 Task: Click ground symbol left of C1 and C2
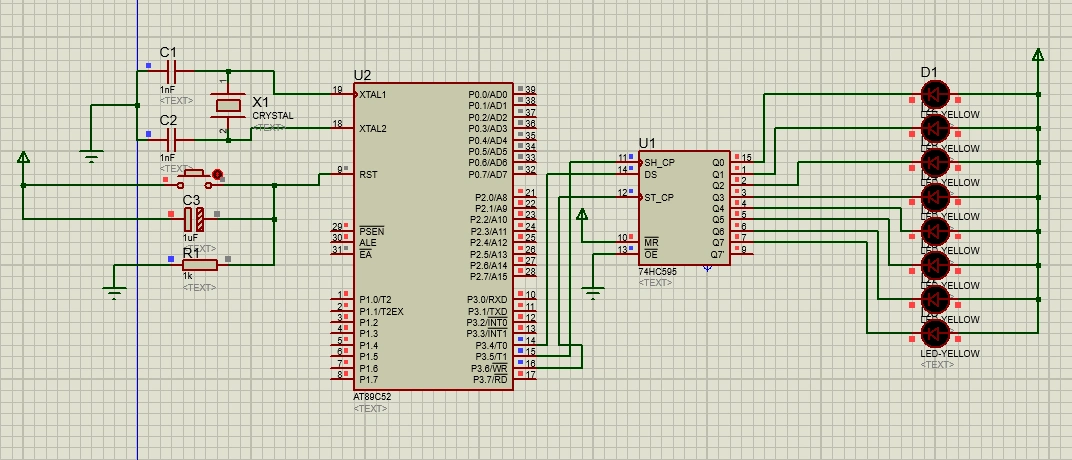pyautogui.click(x=91, y=155)
